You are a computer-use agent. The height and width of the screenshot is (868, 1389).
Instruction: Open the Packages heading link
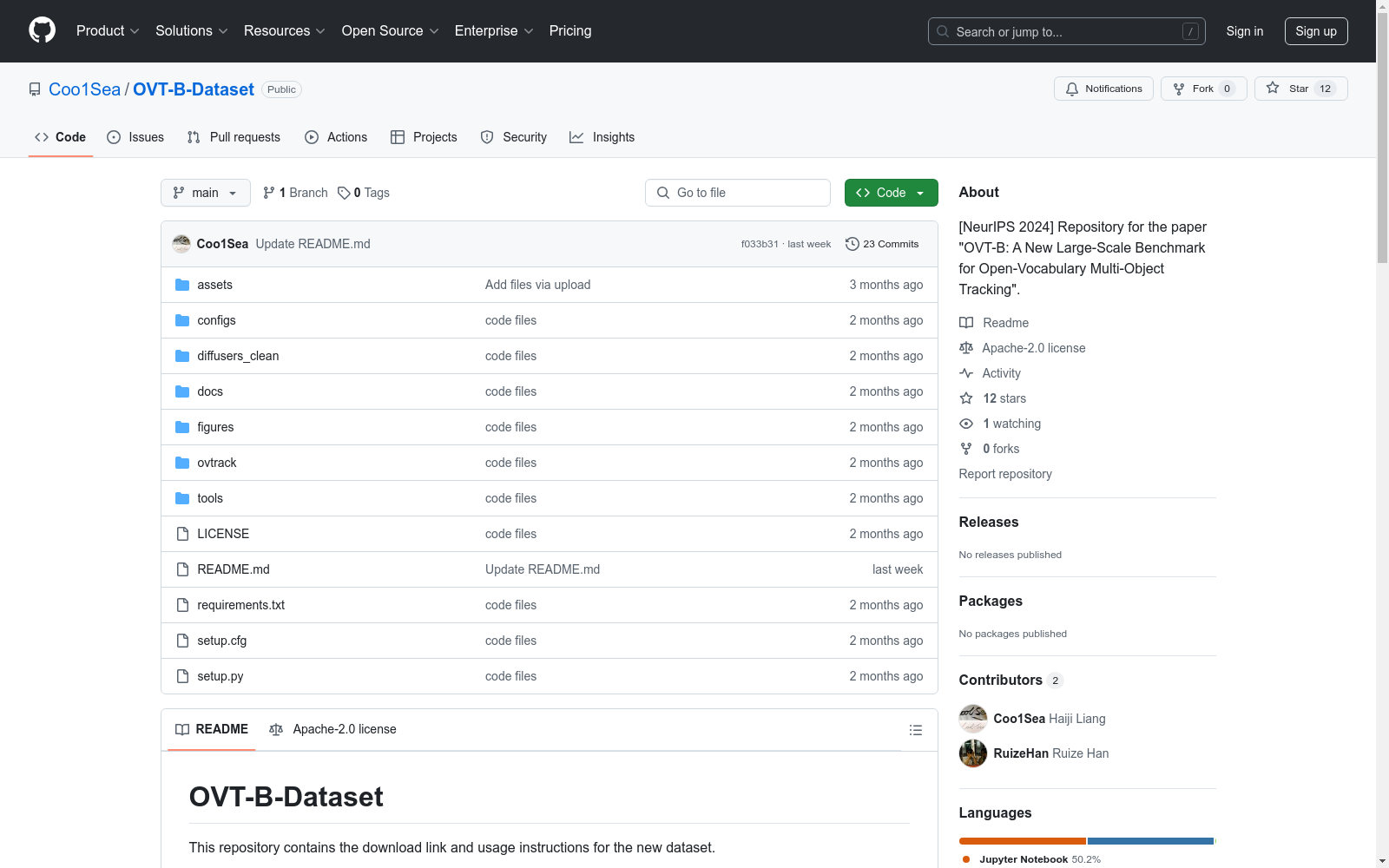click(x=991, y=601)
